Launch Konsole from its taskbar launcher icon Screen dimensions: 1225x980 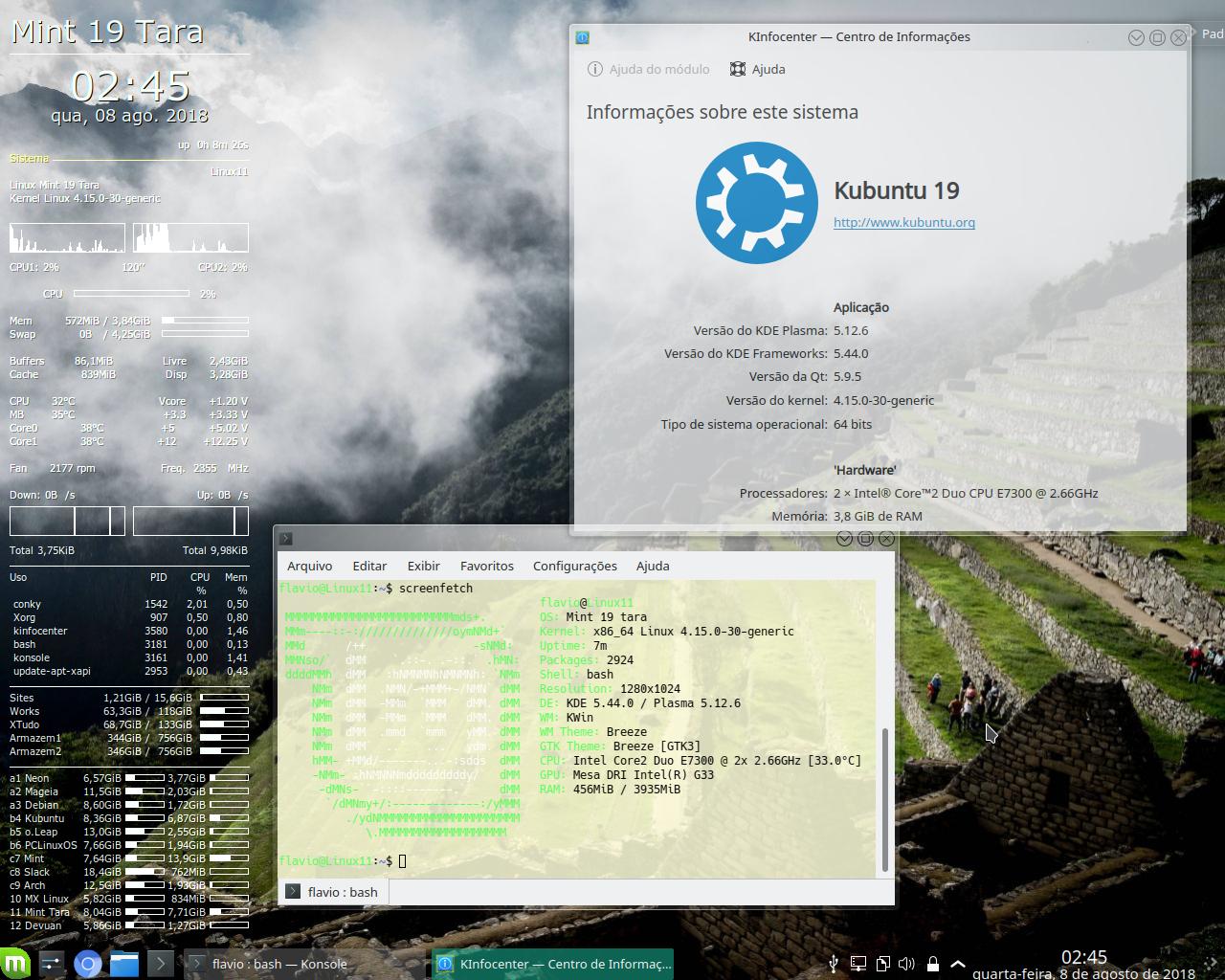pyautogui.click(x=158, y=964)
